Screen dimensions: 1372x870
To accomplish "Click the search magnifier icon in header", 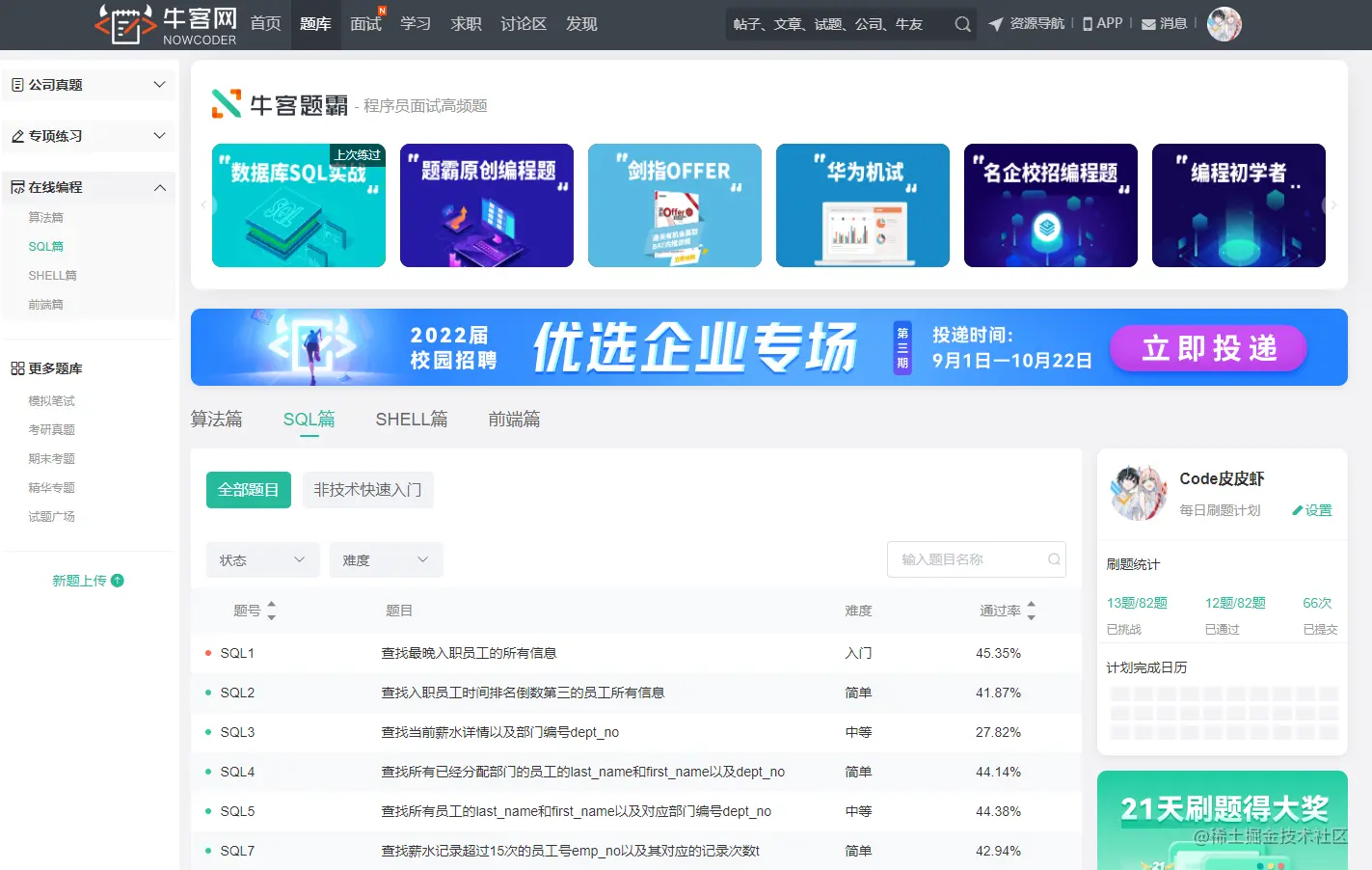I will click(x=962, y=24).
